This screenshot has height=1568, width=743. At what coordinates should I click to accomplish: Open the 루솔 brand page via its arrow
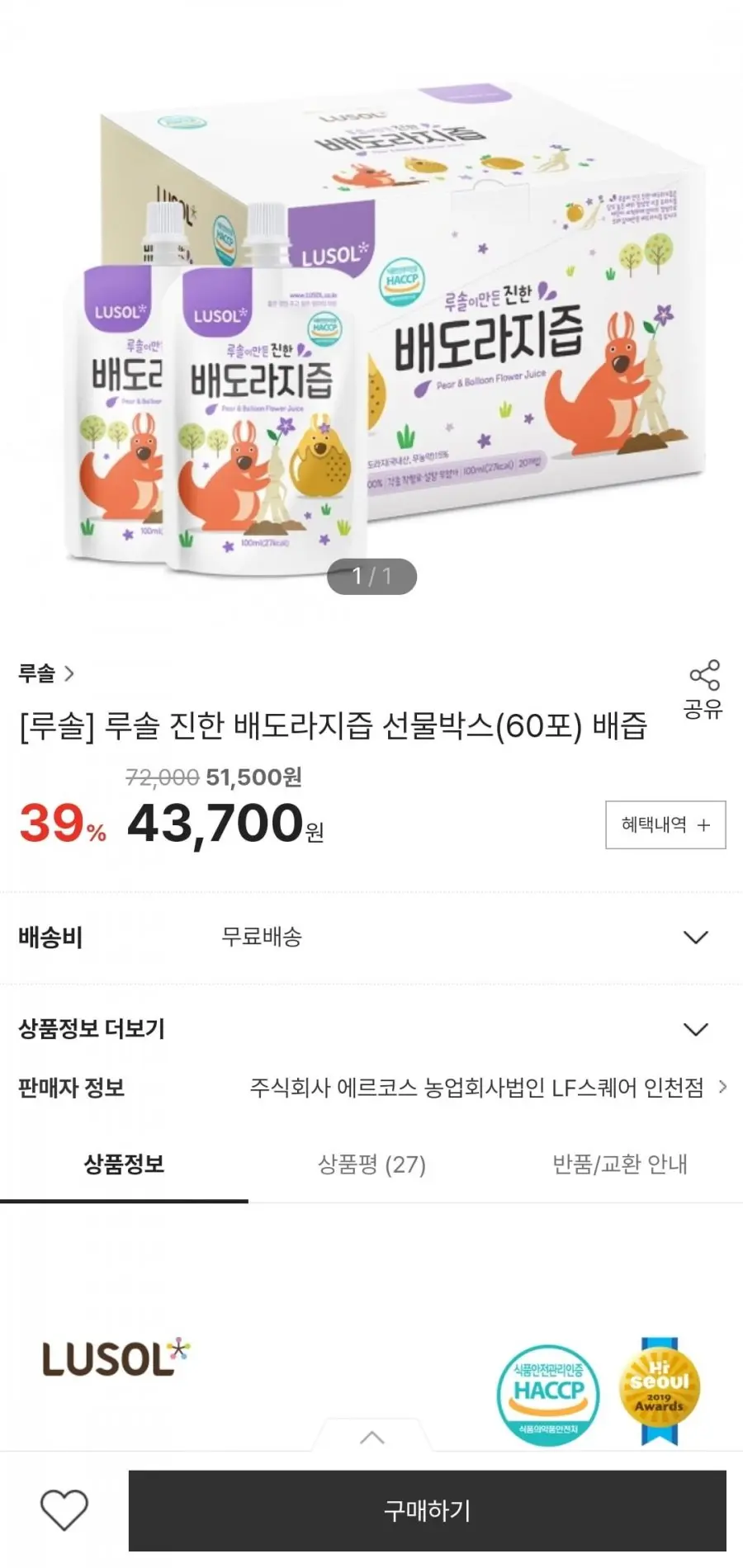69,673
